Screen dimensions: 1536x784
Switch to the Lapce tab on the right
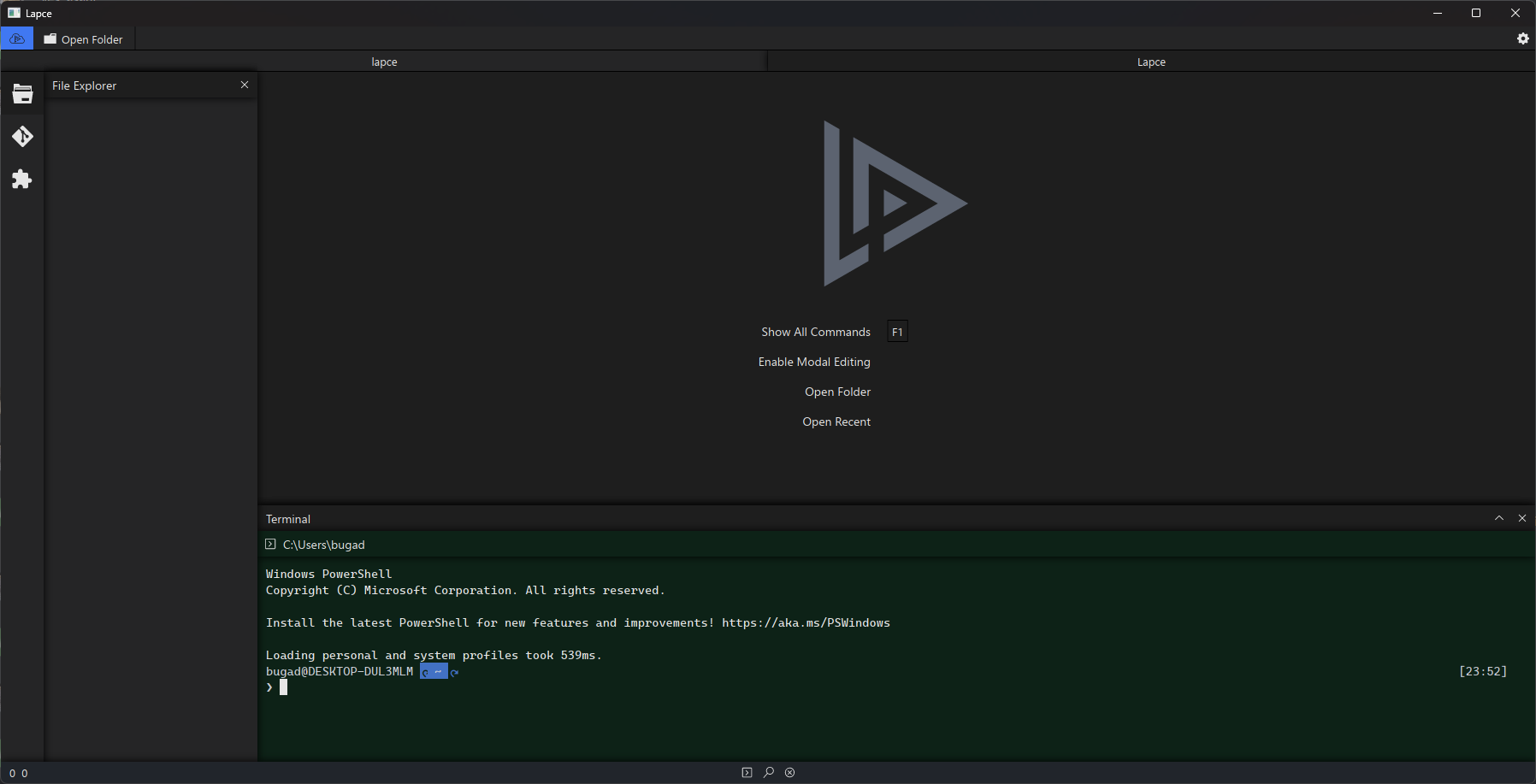[1150, 61]
